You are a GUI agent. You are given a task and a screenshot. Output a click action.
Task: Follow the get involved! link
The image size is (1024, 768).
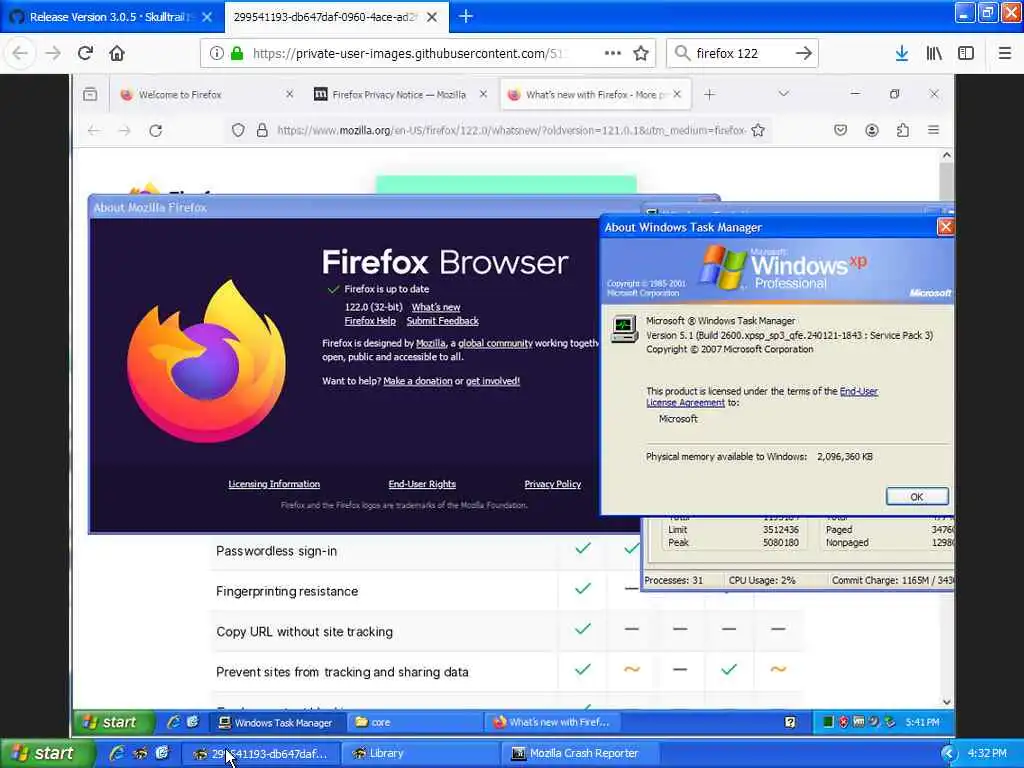coord(492,381)
